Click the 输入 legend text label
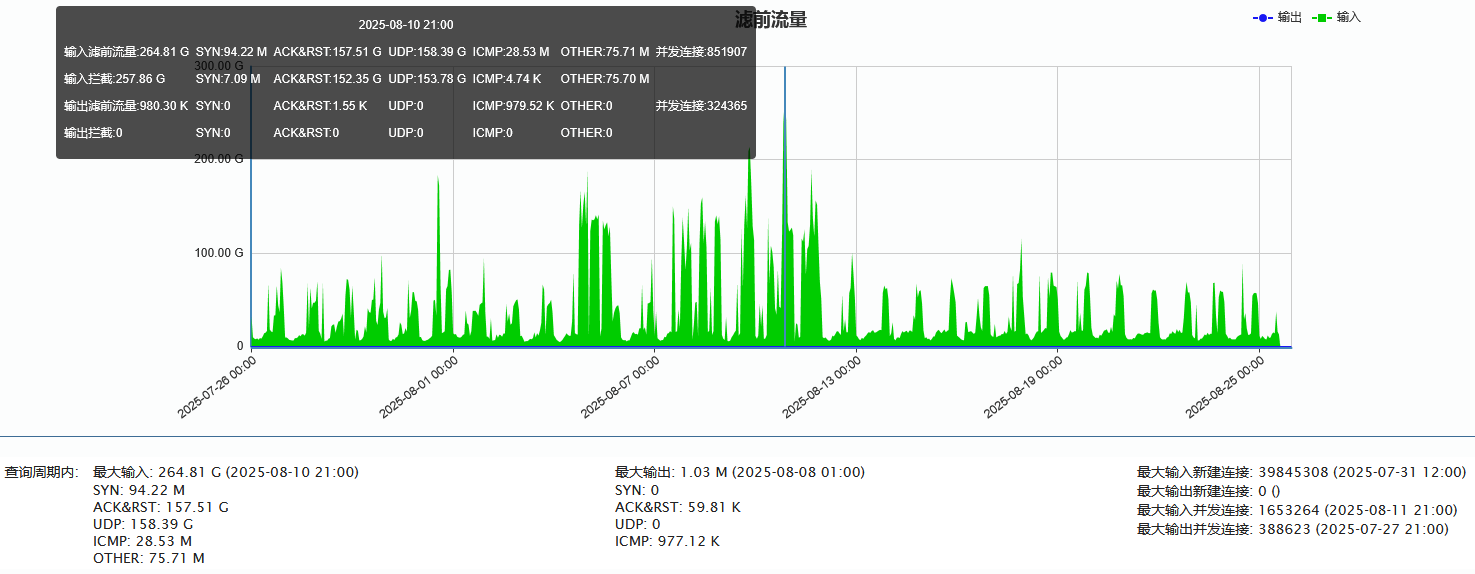Viewport: 1475px width, 574px height. [x=1349, y=18]
